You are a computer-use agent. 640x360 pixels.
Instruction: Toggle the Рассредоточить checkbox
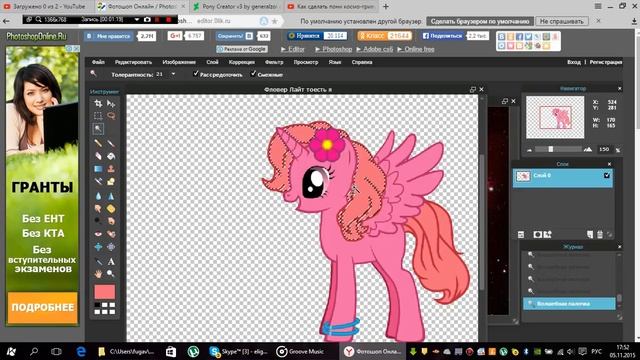point(196,74)
